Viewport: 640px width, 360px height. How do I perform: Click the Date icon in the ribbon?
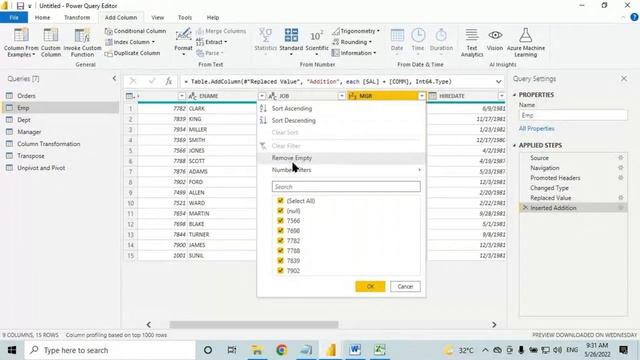397,36
